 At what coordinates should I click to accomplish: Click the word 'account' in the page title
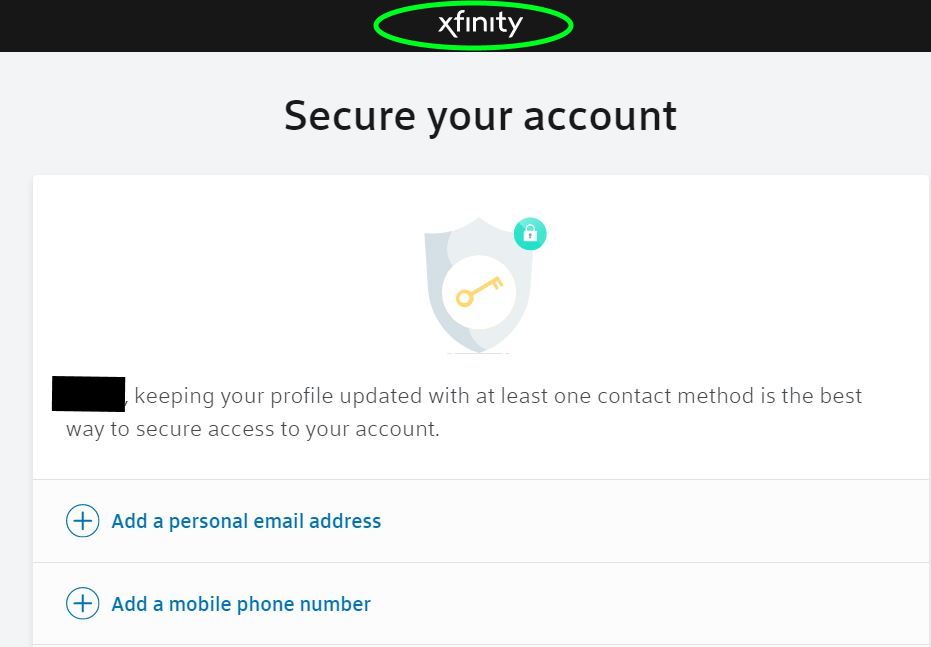pyautogui.click(x=600, y=116)
